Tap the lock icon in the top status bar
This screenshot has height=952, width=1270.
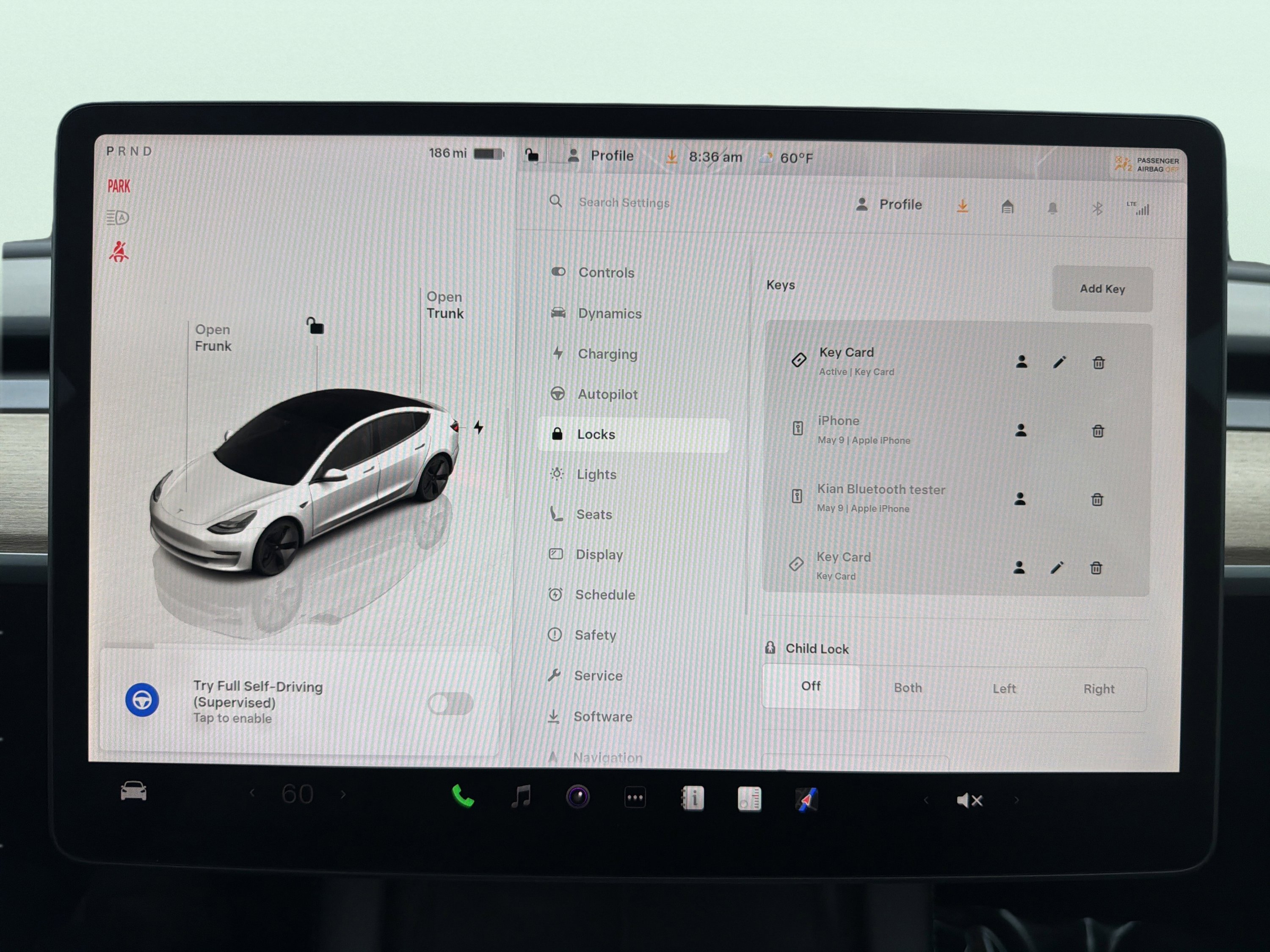[x=532, y=155]
